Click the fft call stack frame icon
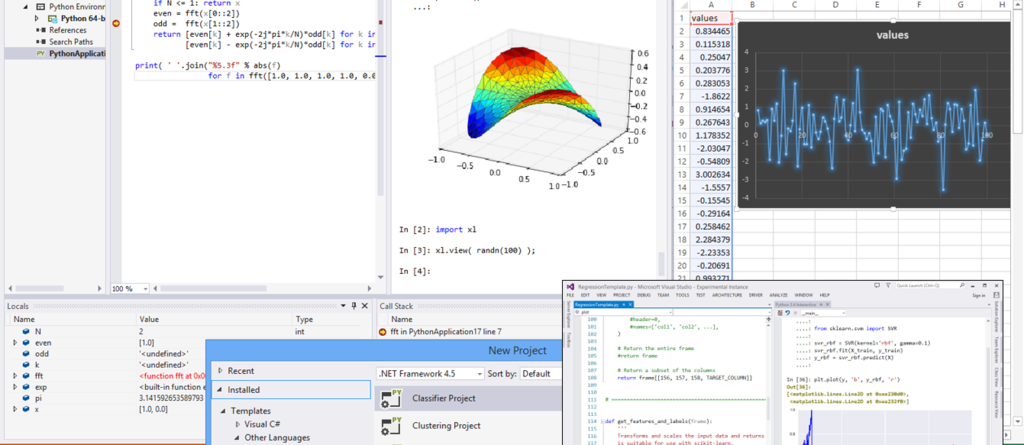 point(384,331)
